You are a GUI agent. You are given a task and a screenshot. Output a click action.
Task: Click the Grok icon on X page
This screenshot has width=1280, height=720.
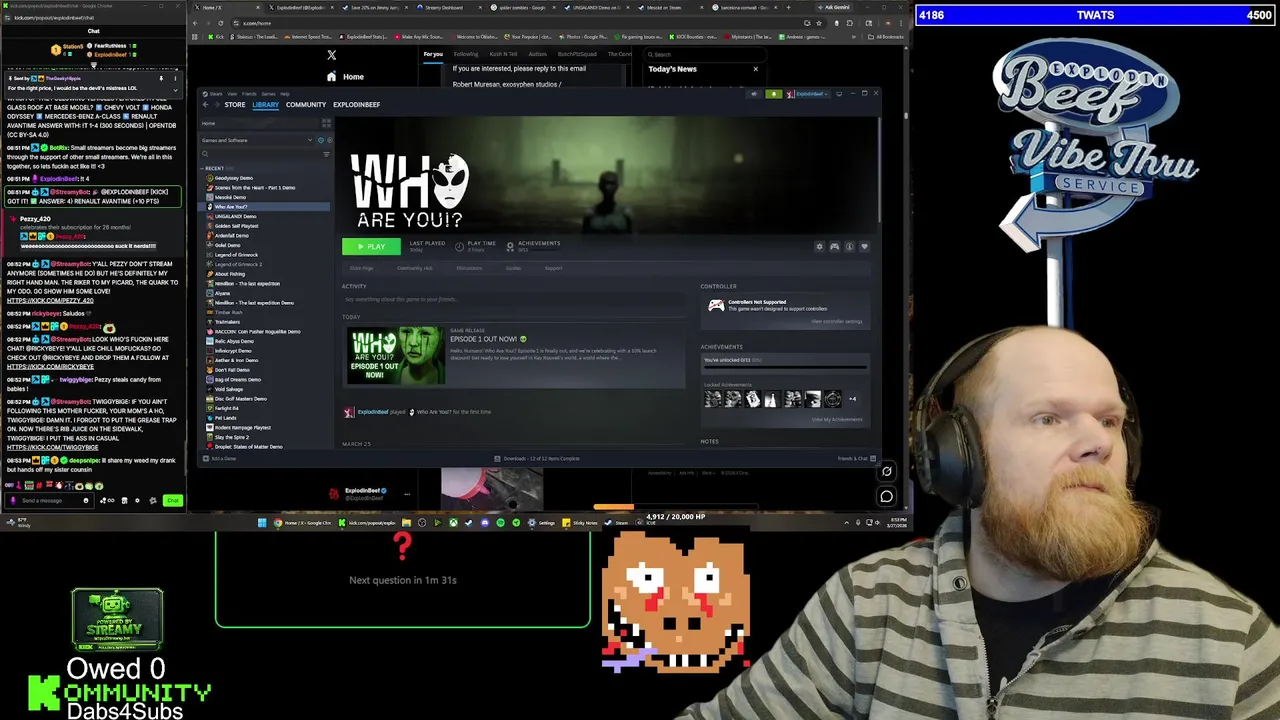tap(886, 471)
